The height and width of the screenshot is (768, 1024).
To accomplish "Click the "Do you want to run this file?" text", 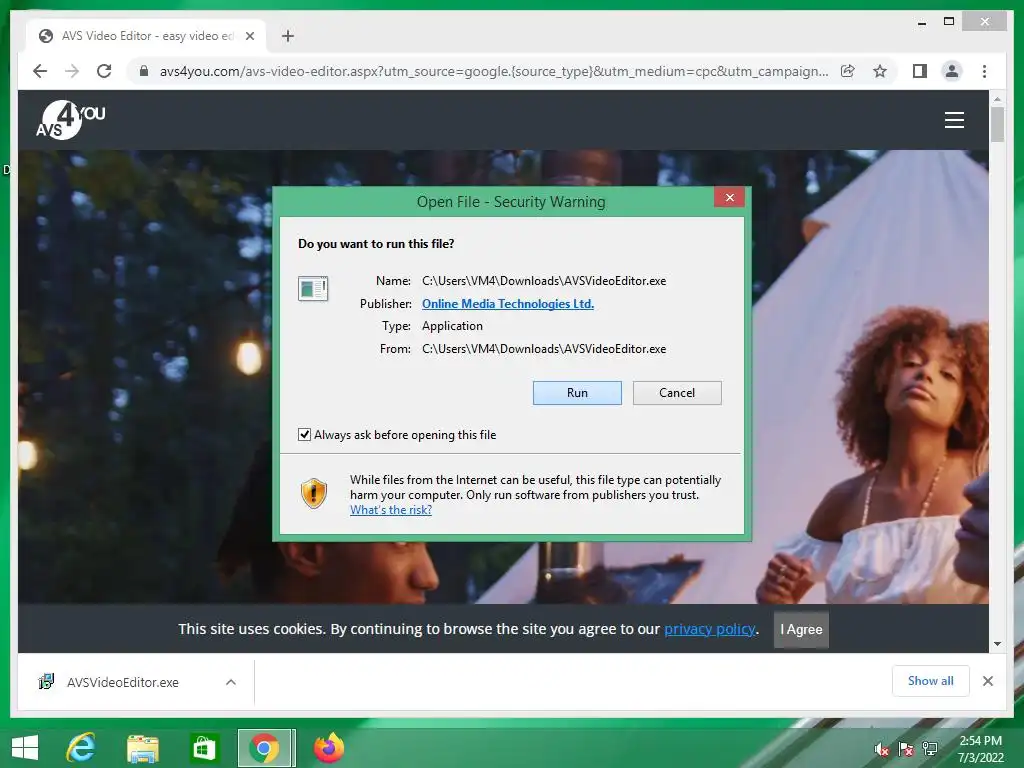I will click(x=376, y=244).
